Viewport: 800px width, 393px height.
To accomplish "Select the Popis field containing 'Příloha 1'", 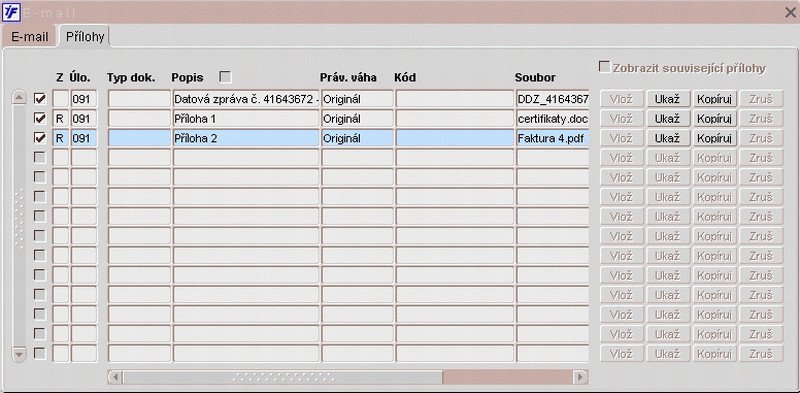I will pos(246,118).
